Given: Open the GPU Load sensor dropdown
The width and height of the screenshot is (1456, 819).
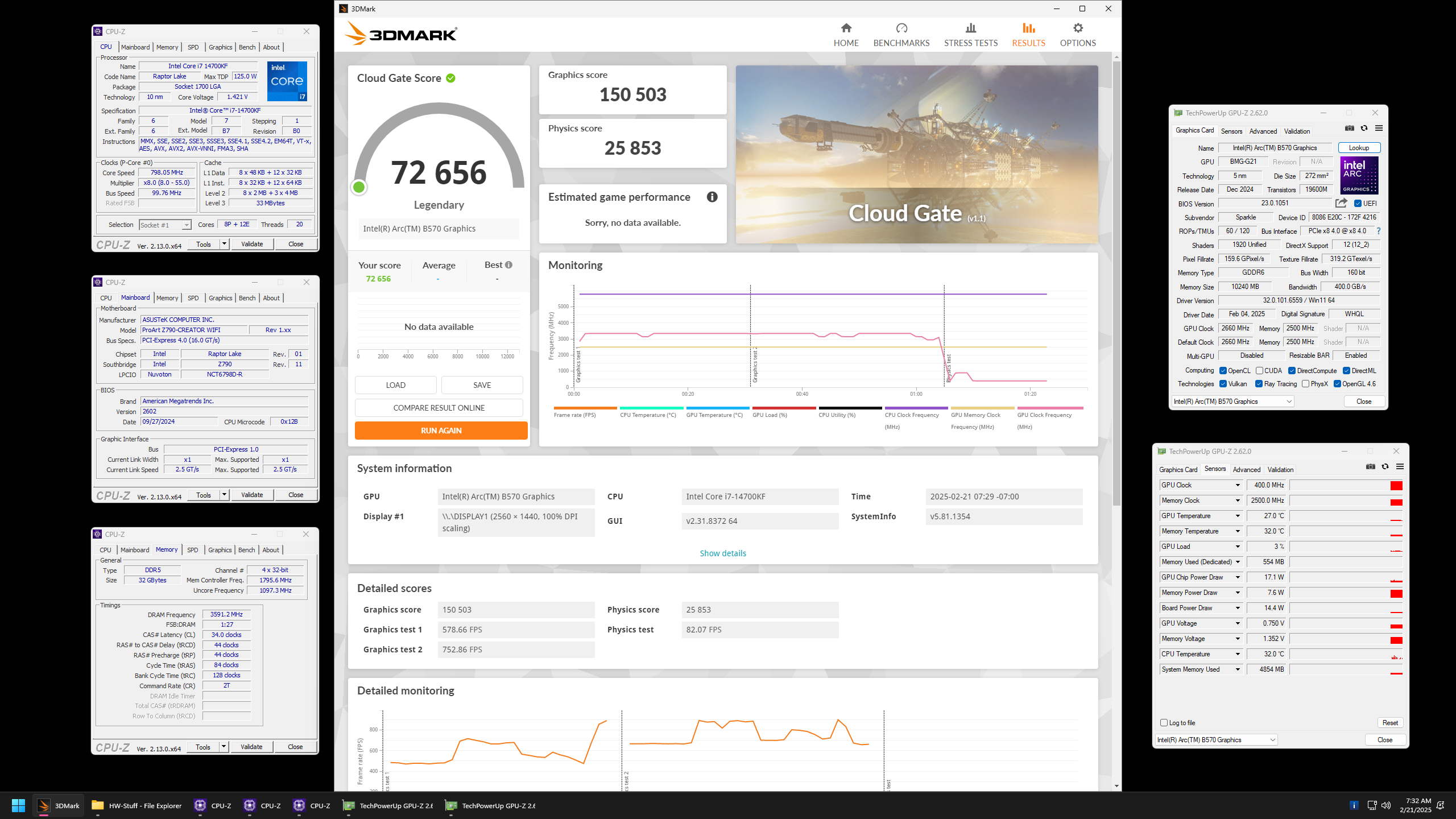Looking at the screenshot, I should coord(1237,547).
